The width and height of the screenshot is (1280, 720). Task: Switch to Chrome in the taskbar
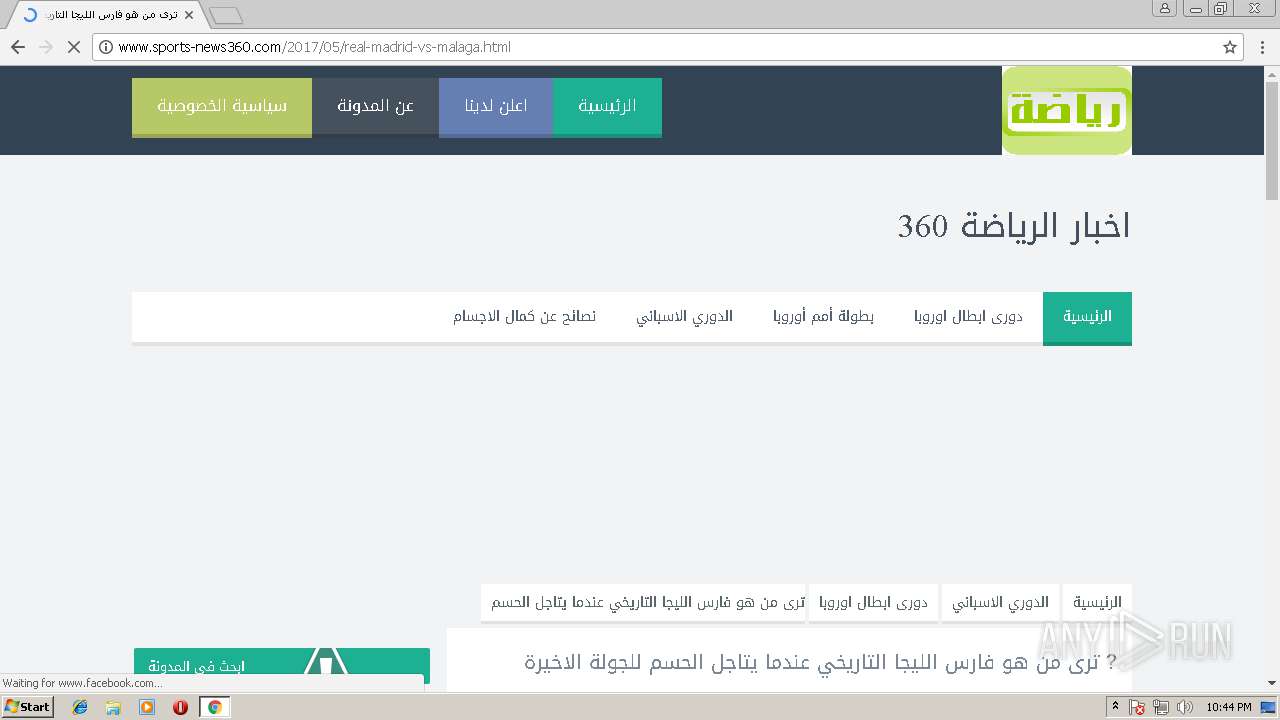click(x=214, y=707)
